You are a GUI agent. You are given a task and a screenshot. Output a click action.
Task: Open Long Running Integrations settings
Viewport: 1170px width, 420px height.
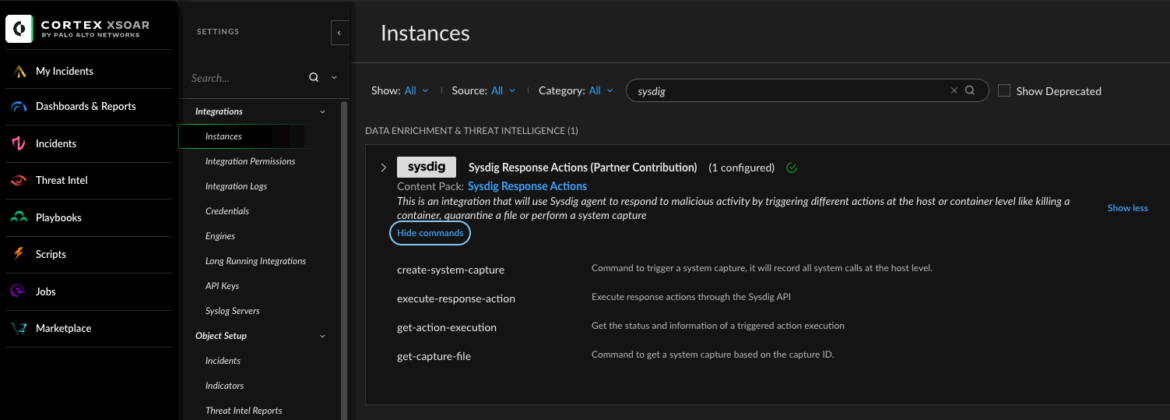pos(255,261)
